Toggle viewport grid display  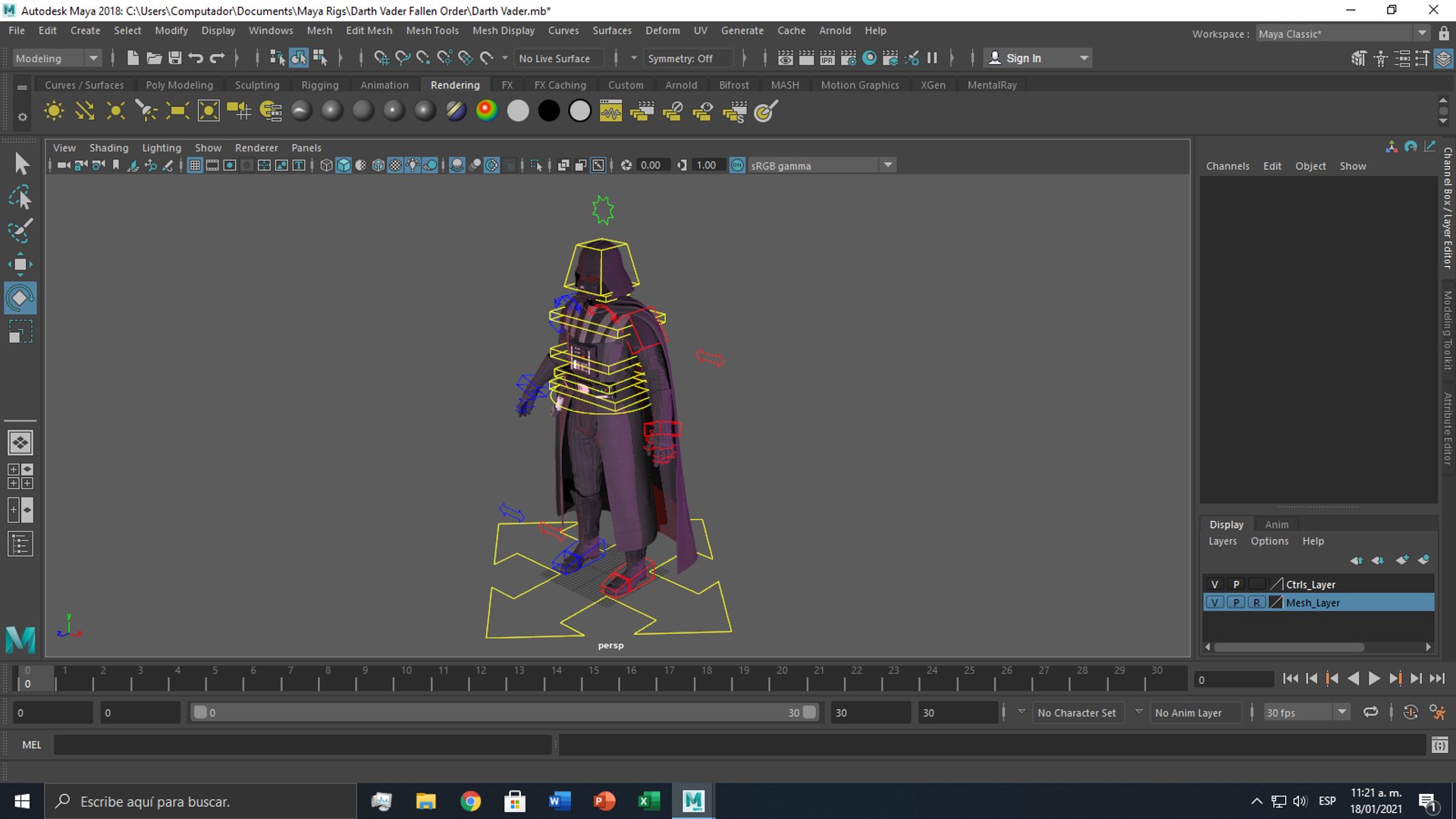pos(195,165)
